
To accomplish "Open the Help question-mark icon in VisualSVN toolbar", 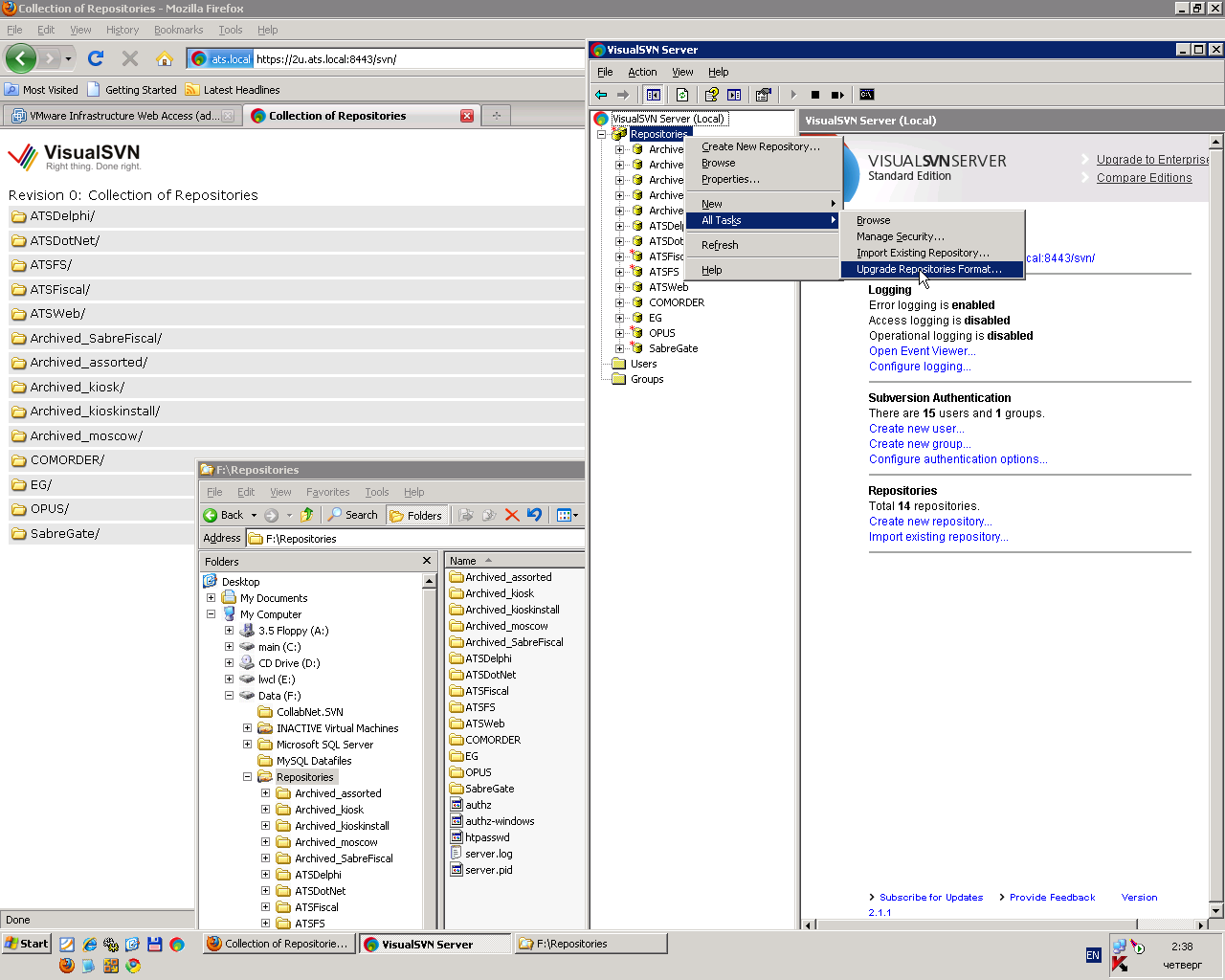I will tap(711, 95).
